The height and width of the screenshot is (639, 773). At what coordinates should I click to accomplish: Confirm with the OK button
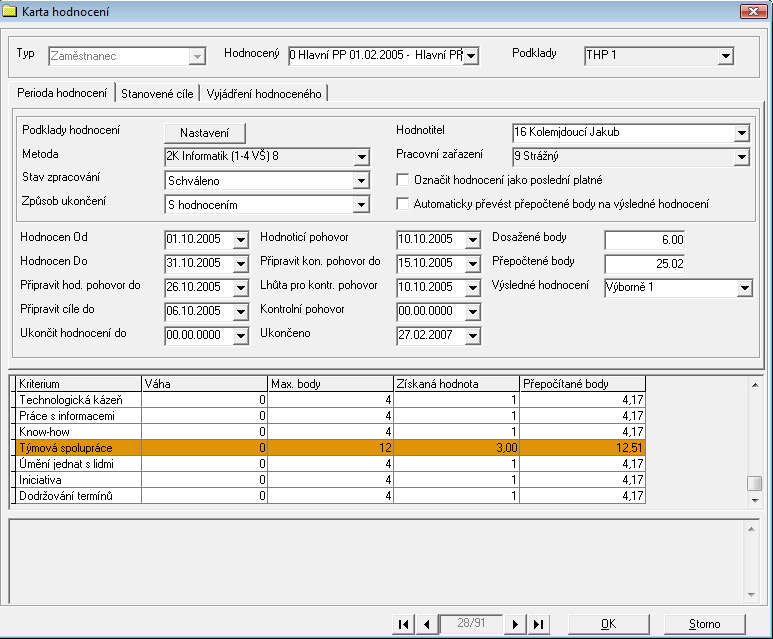[x=608, y=624]
